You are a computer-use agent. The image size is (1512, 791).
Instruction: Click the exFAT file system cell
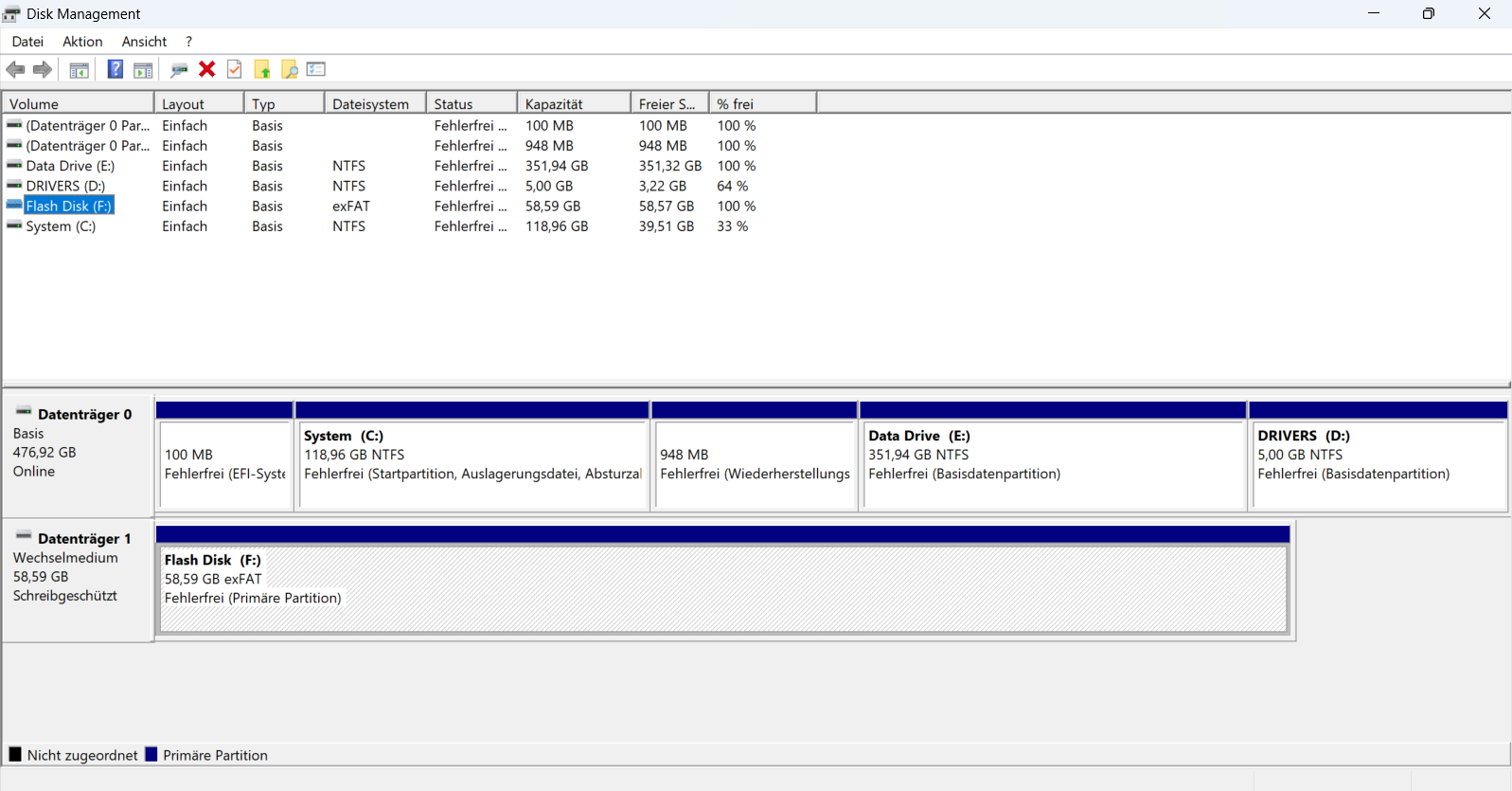(x=351, y=206)
